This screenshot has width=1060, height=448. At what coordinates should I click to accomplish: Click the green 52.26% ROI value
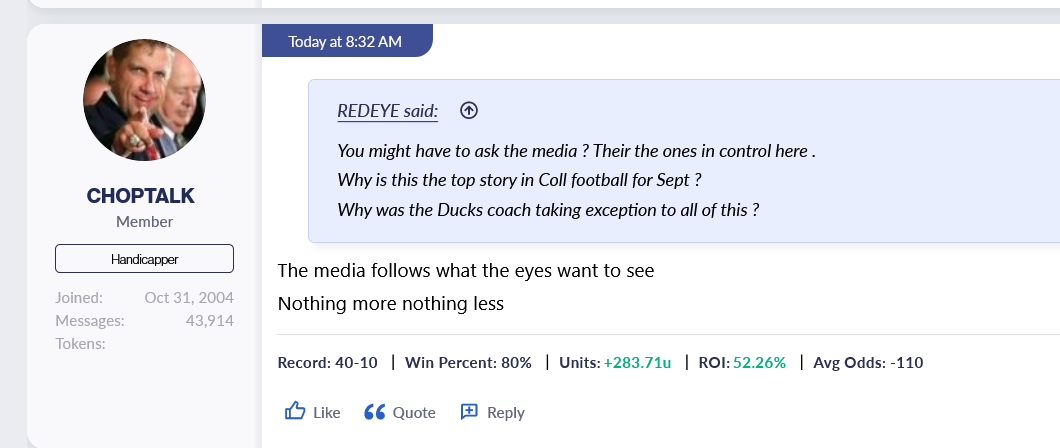759,362
